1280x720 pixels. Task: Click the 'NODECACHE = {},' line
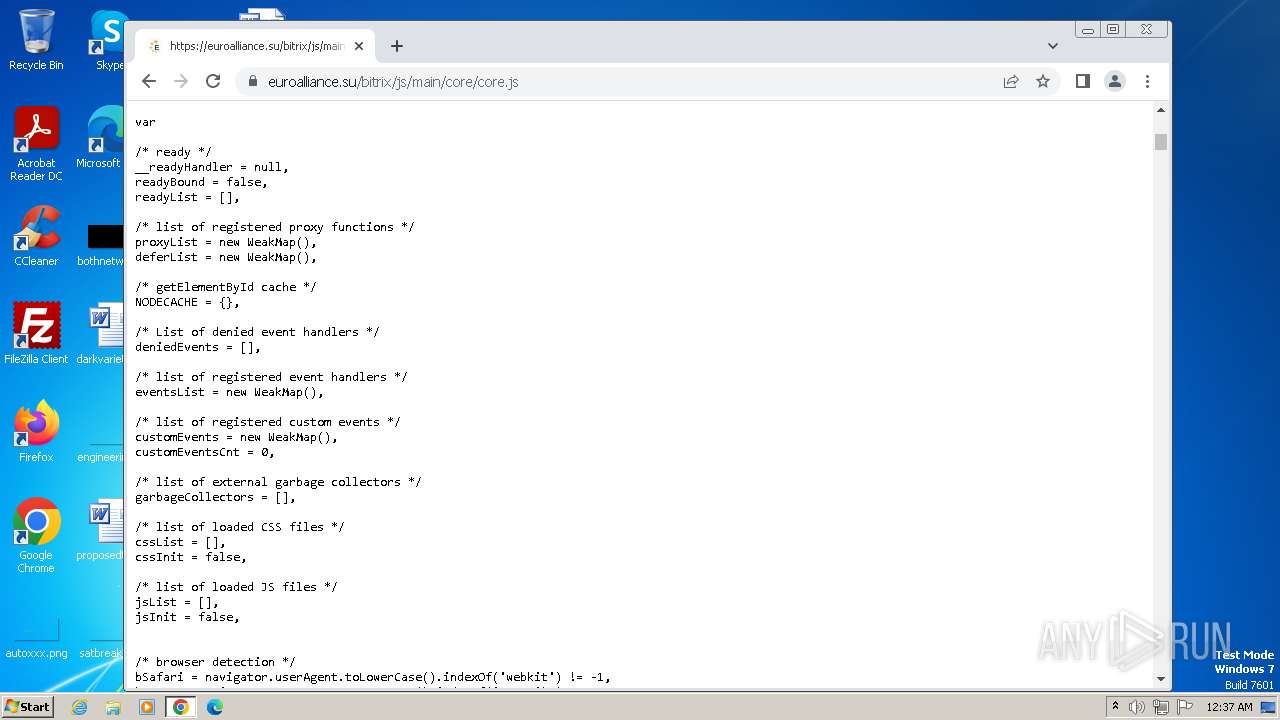pyautogui.click(x=187, y=302)
